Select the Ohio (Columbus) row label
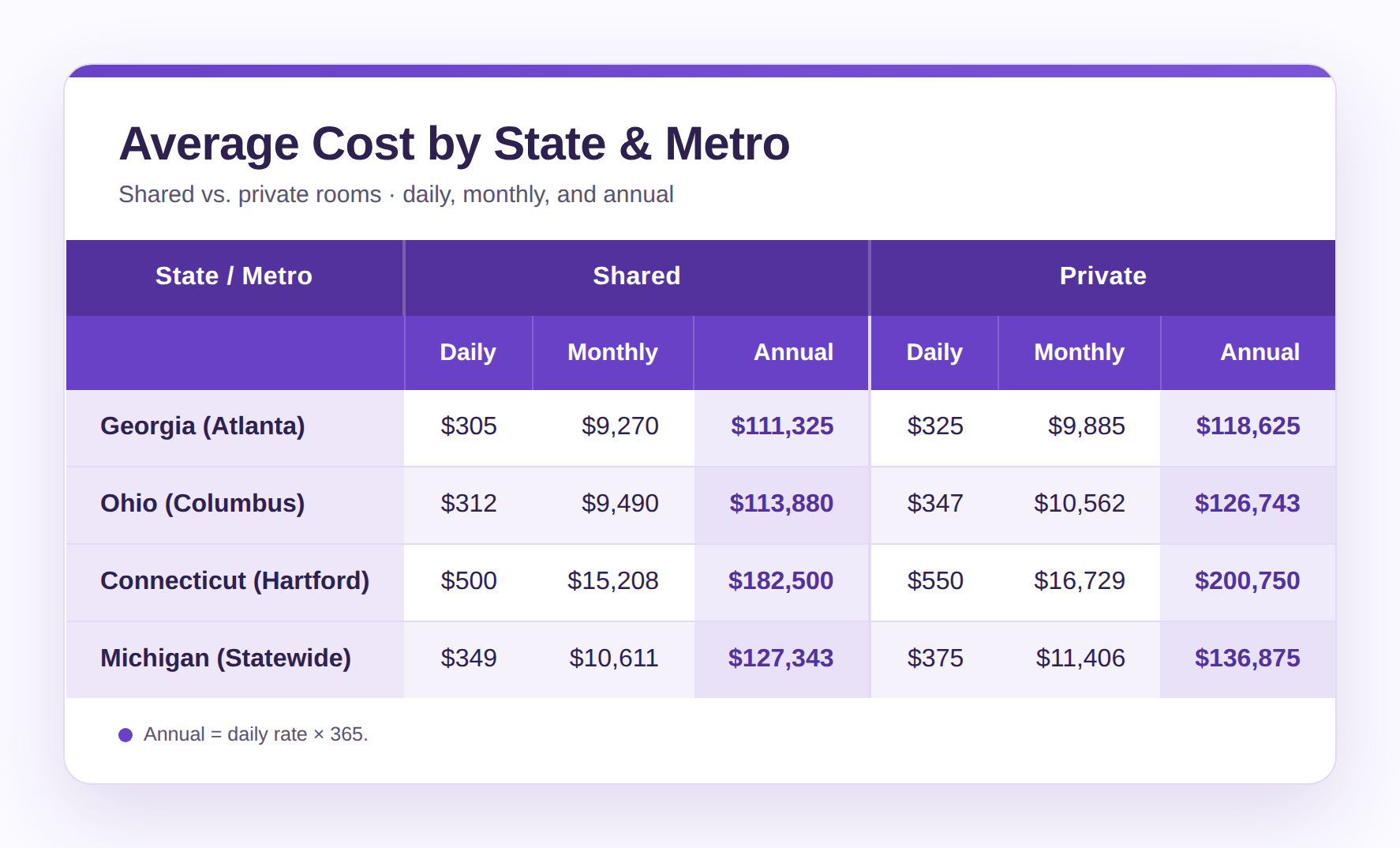1400x848 pixels. (203, 504)
